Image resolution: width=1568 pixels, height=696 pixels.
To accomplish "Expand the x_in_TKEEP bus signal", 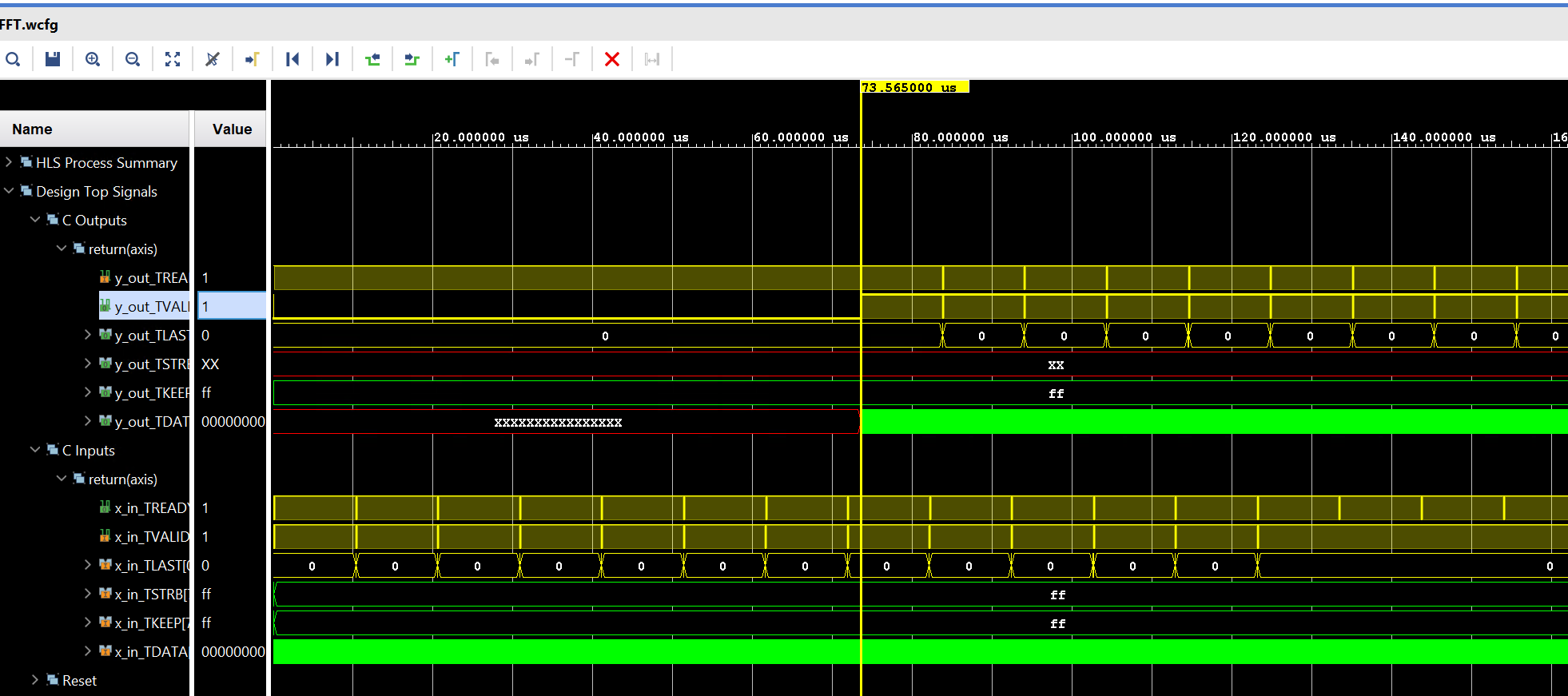I will (x=88, y=622).
